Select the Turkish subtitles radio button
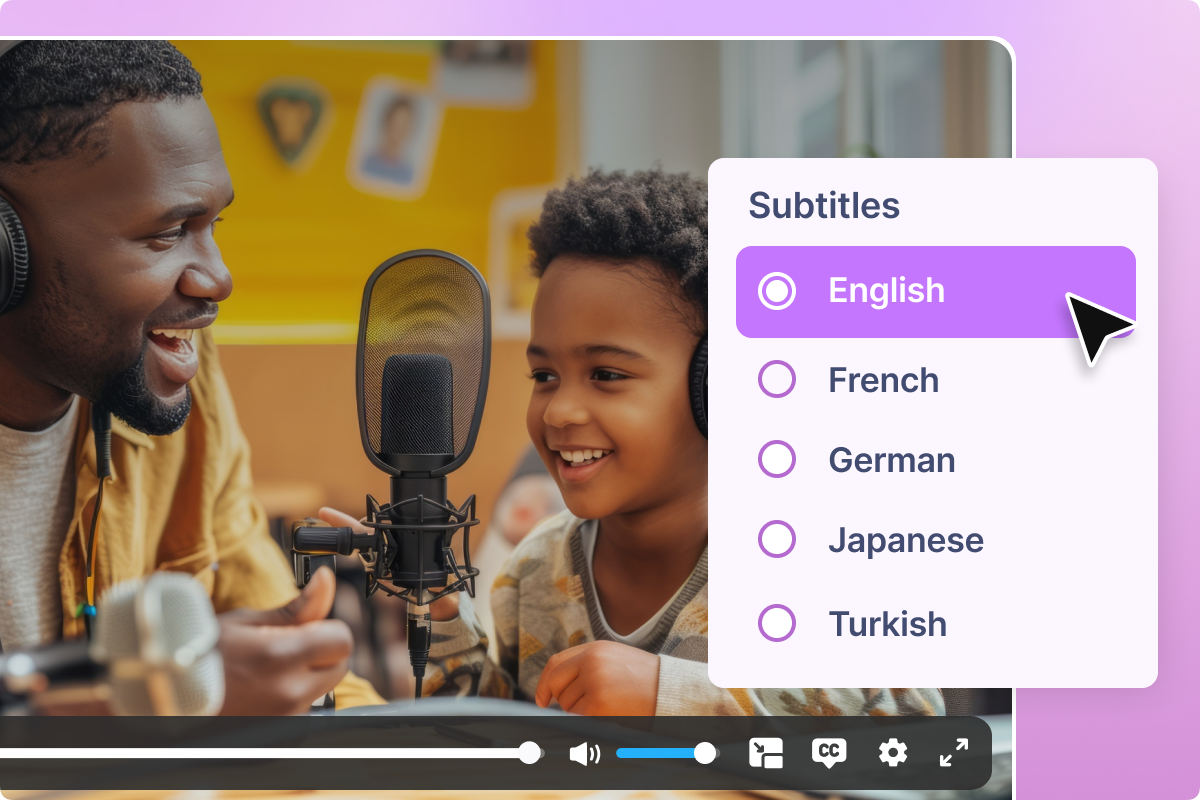1200x800 pixels. (x=777, y=623)
